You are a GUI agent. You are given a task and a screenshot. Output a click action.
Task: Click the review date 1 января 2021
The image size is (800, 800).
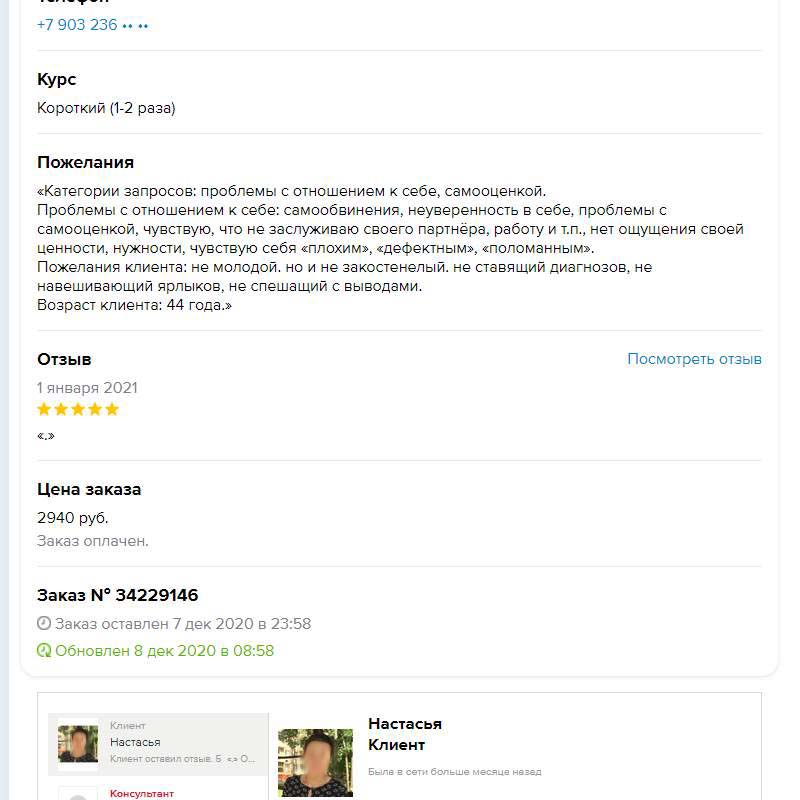[86, 387]
